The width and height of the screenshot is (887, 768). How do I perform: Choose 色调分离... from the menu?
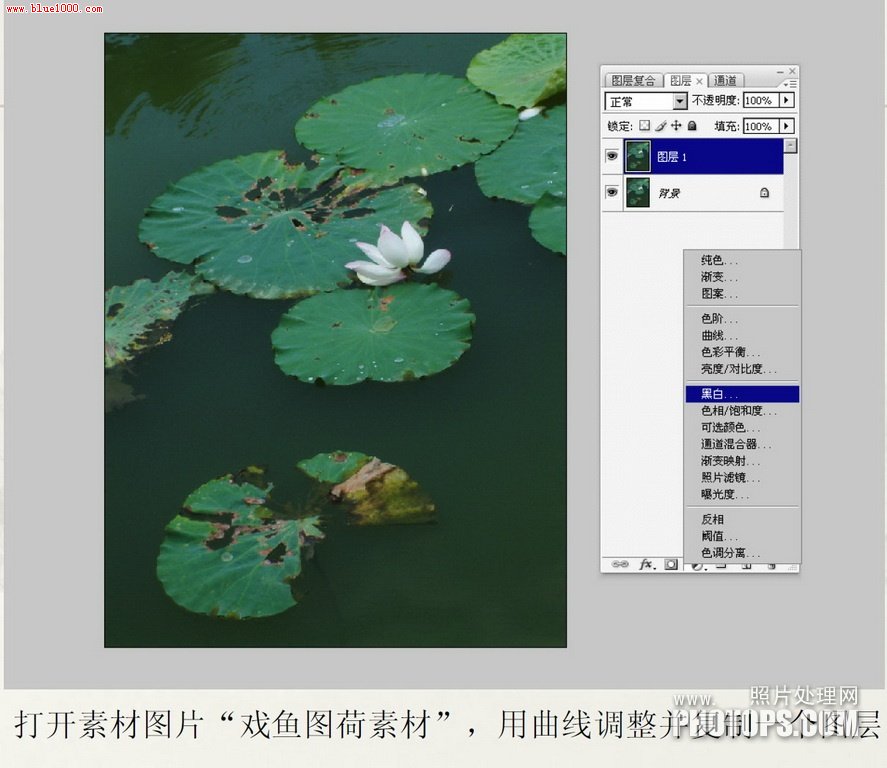742,553
